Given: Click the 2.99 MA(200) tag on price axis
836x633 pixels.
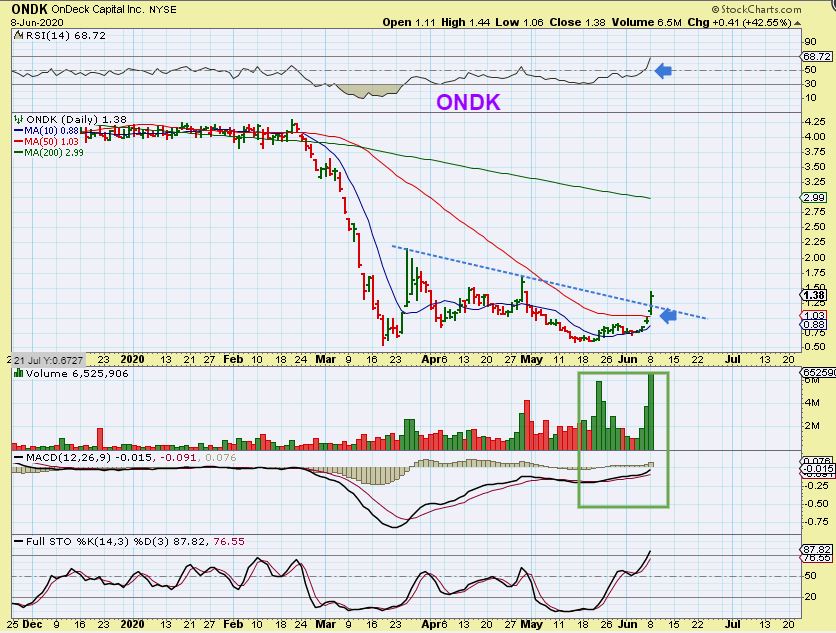Looking at the screenshot, I should (x=814, y=197).
